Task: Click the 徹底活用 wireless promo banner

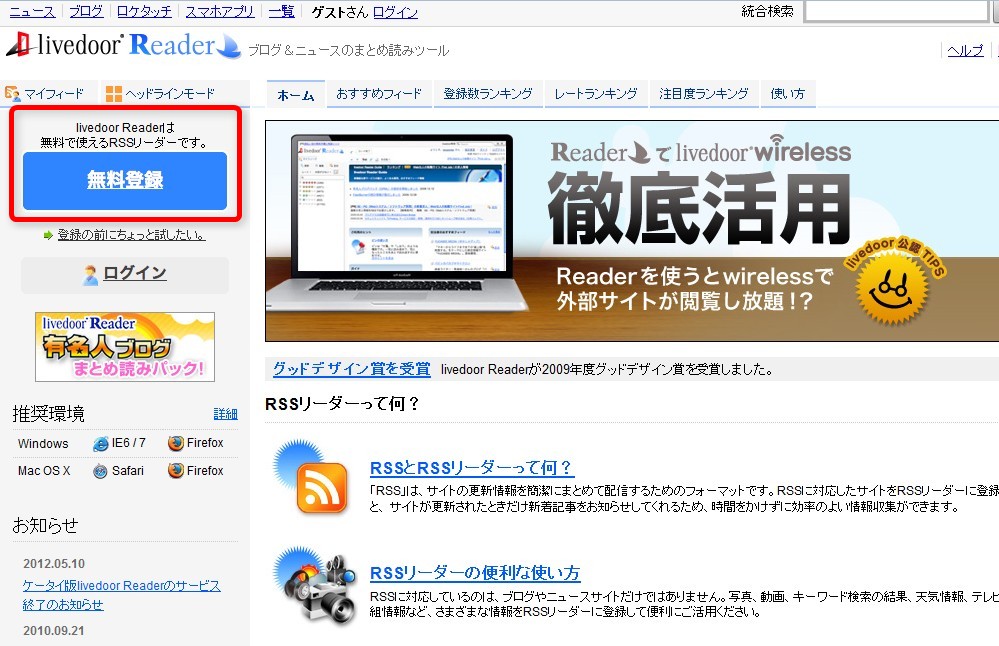Action: pos(631,231)
